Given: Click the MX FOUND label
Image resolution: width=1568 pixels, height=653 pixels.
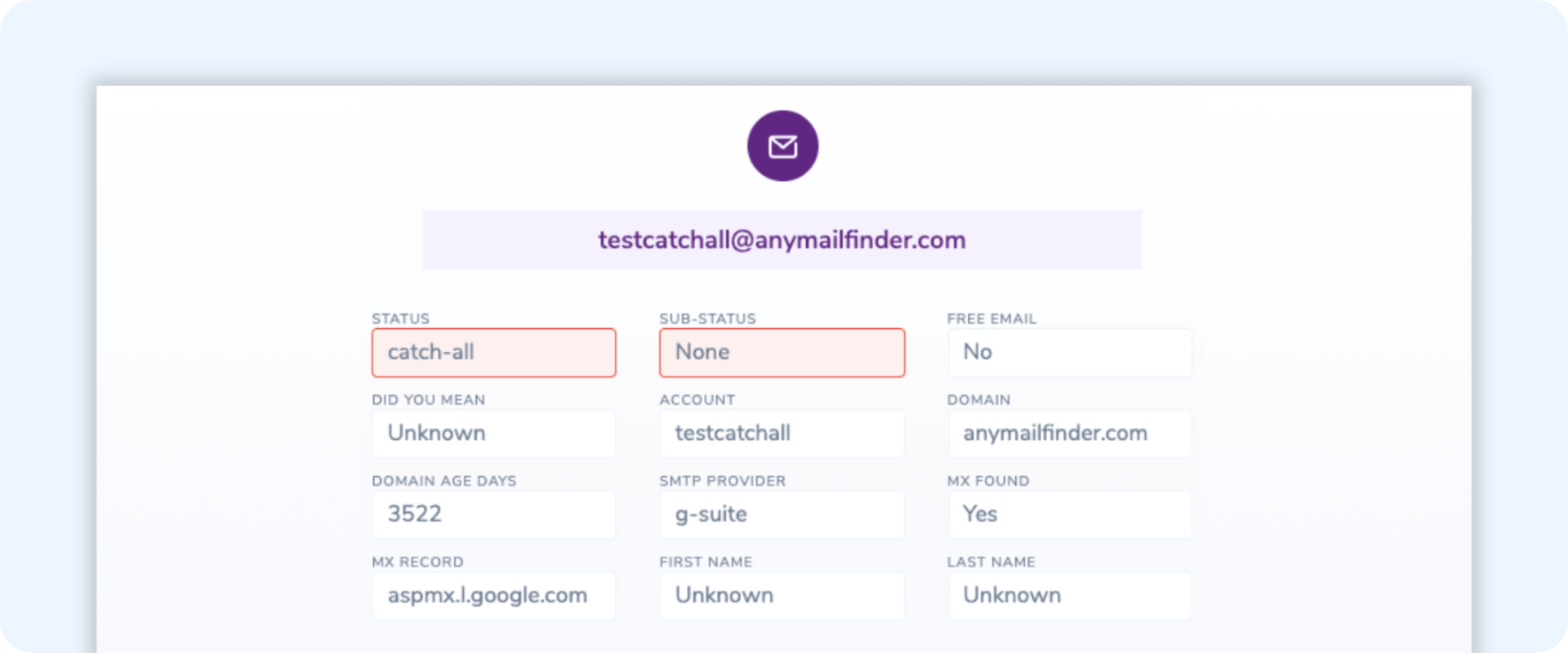Looking at the screenshot, I should (988, 481).
